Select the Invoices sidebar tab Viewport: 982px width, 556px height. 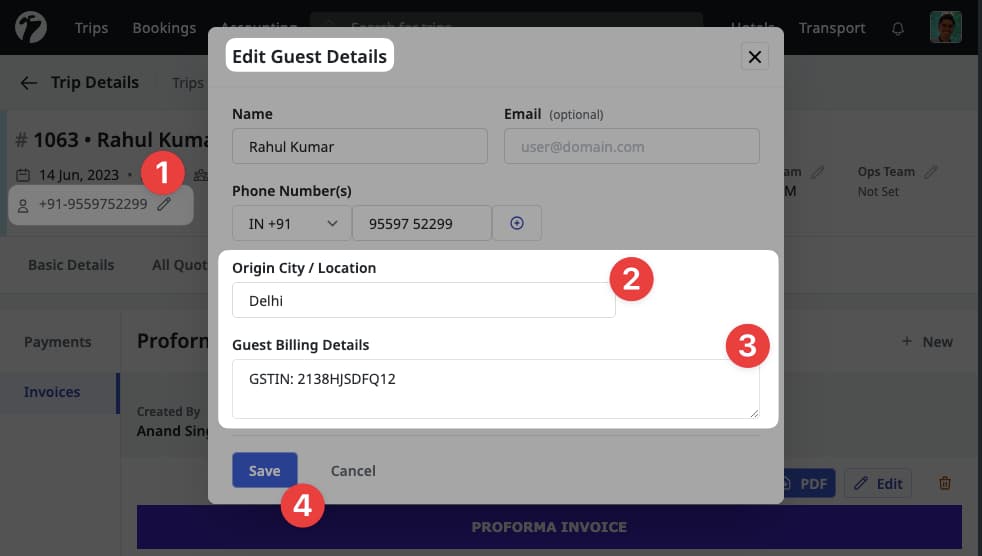(x=52, y=392)
